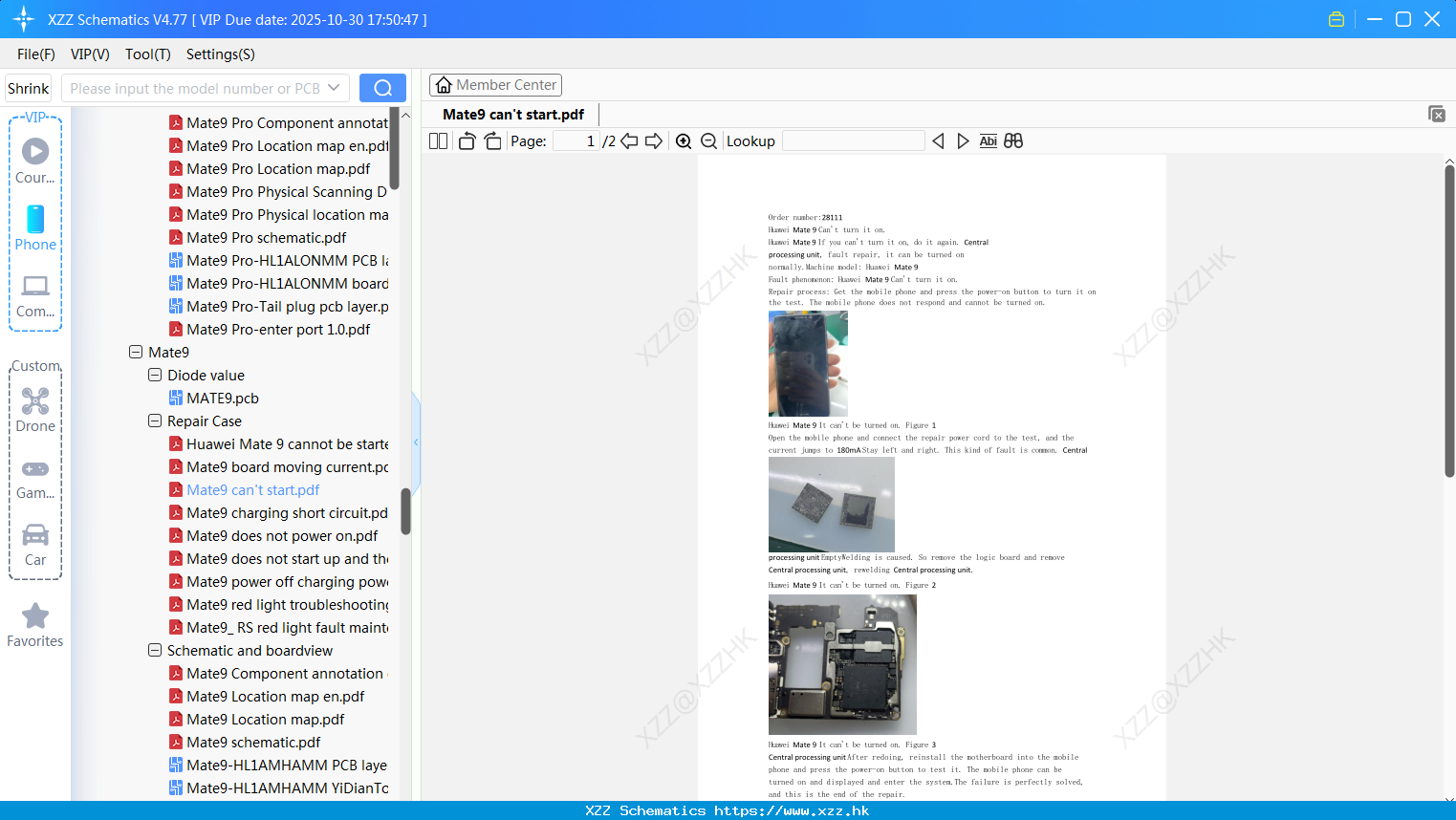
Task: Open the Car category
Action: [35, 545]
